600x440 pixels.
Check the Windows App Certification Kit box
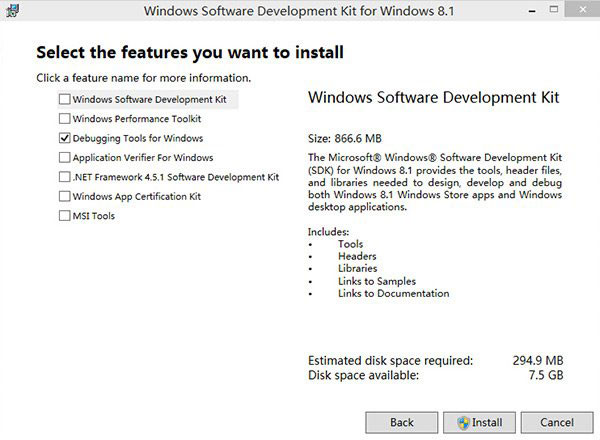coord(65,196)
